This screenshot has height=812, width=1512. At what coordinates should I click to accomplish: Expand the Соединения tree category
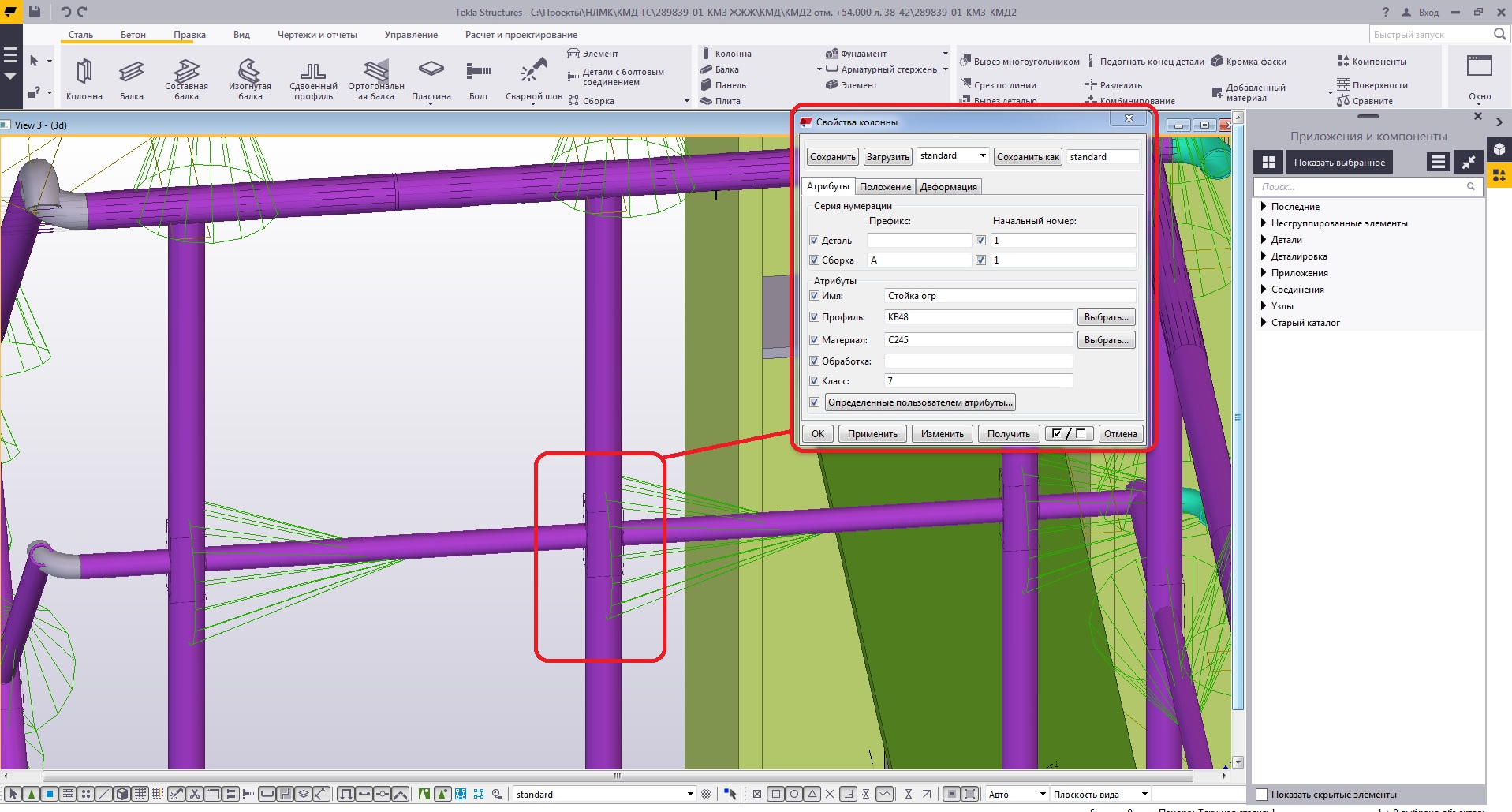[1264, 290]
